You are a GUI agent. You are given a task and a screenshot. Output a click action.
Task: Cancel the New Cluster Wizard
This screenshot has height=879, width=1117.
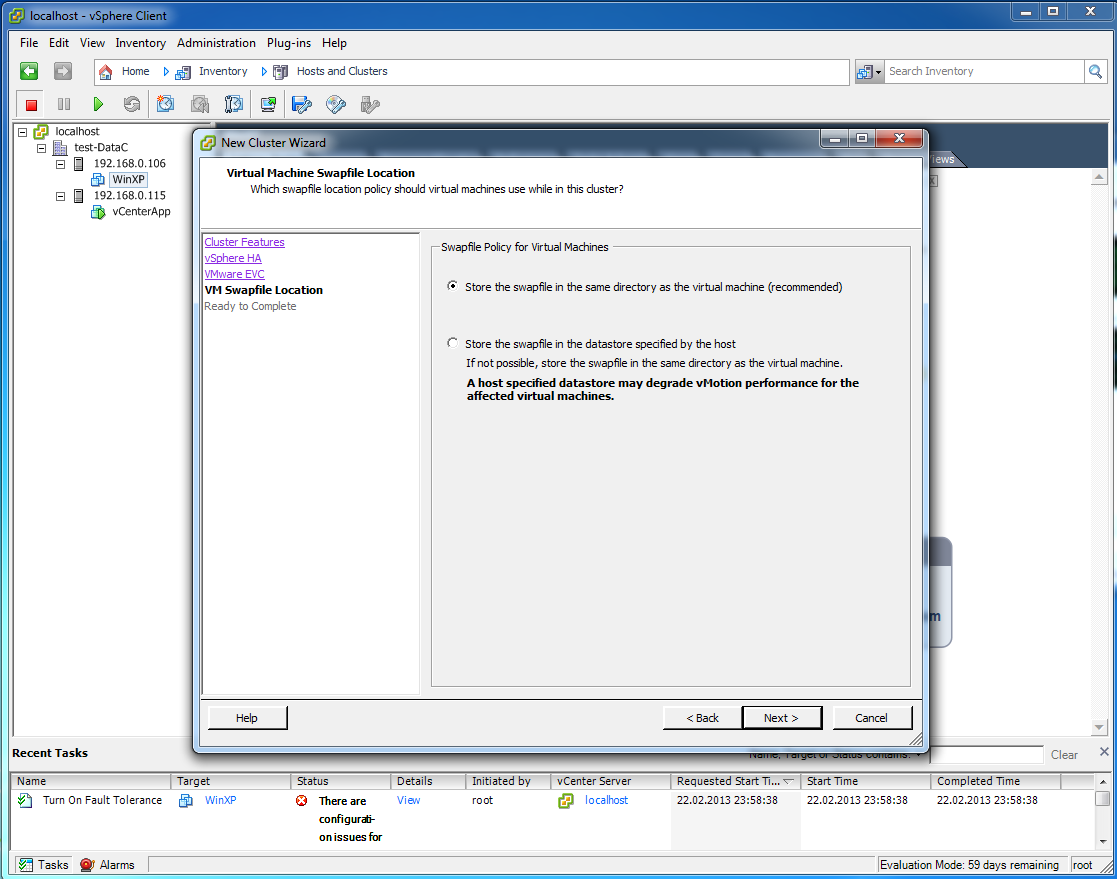872,718
